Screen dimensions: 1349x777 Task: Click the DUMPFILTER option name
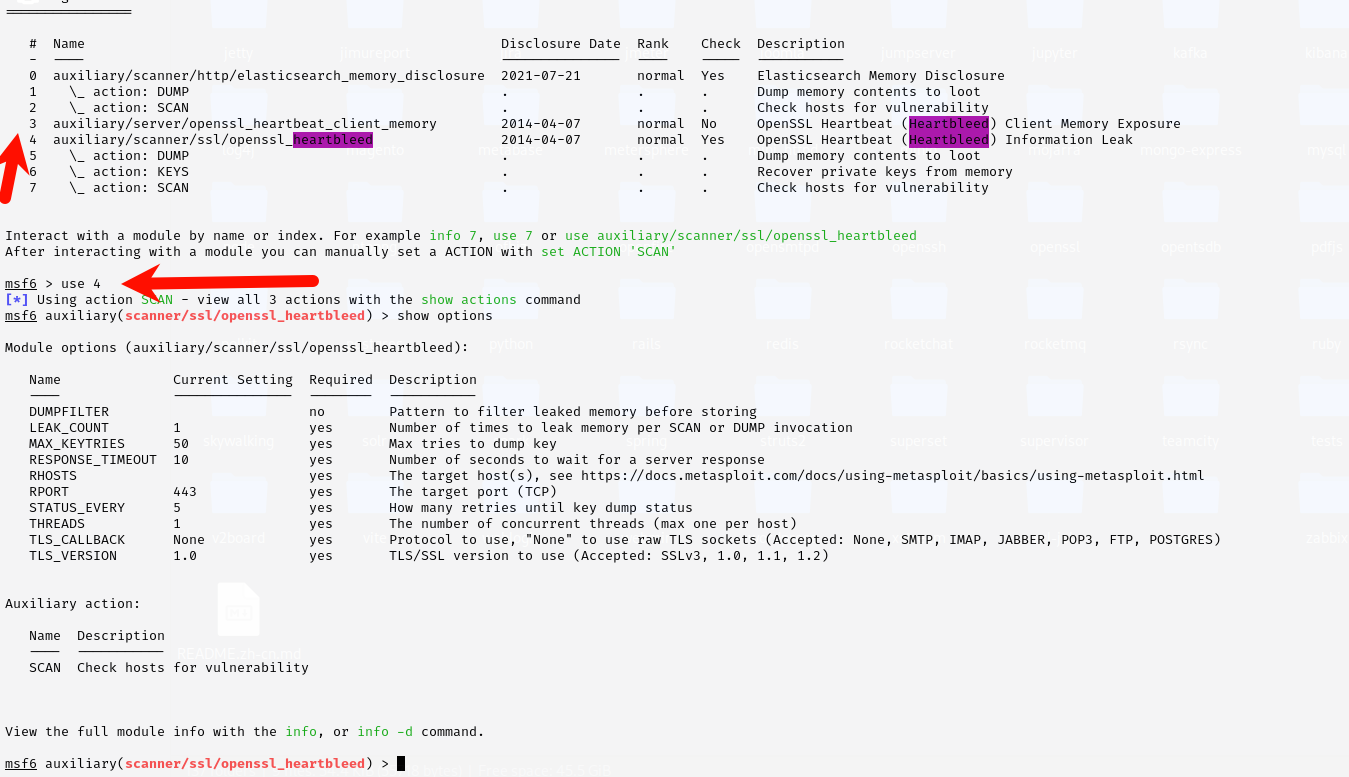pyautogui.click(x=69, y=412)
